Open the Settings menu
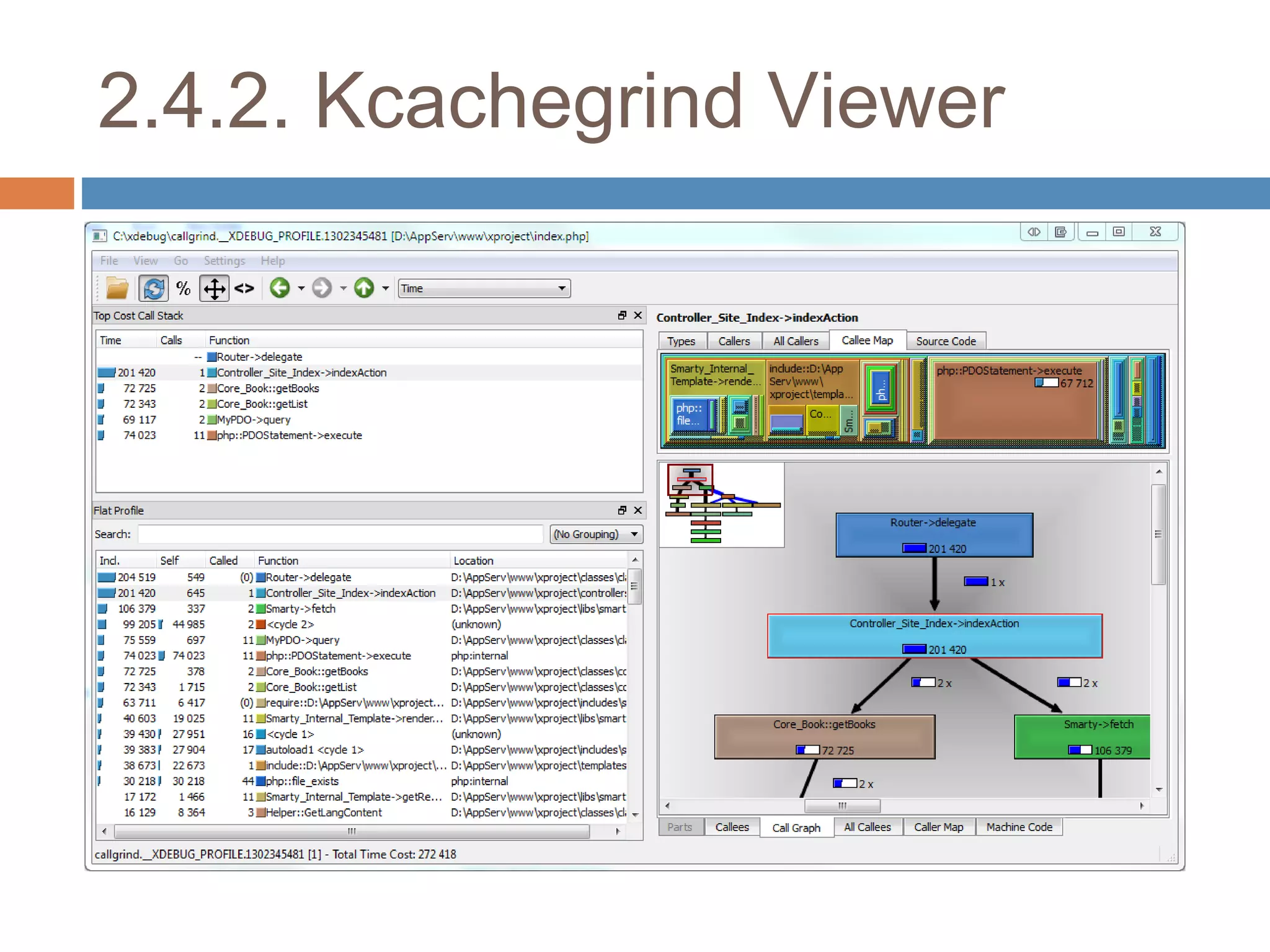The height and width of the screenshot is (952, 1270). [x=224, y=261]
